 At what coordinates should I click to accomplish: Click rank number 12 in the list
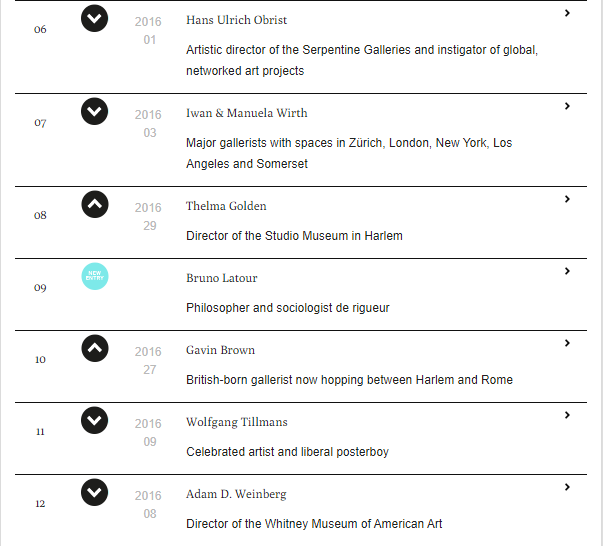pos(40,504)
